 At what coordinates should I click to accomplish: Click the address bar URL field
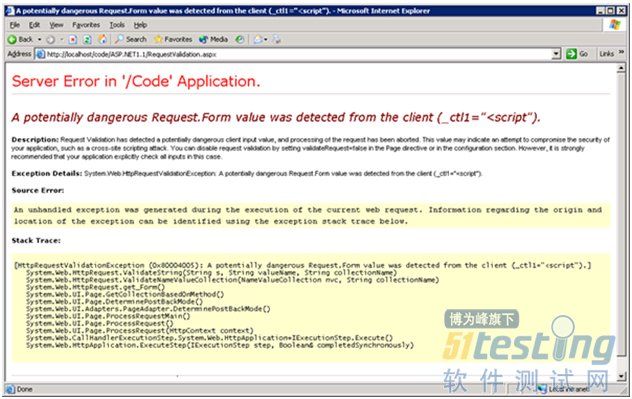pyautogui.click(x=297, y=54)
